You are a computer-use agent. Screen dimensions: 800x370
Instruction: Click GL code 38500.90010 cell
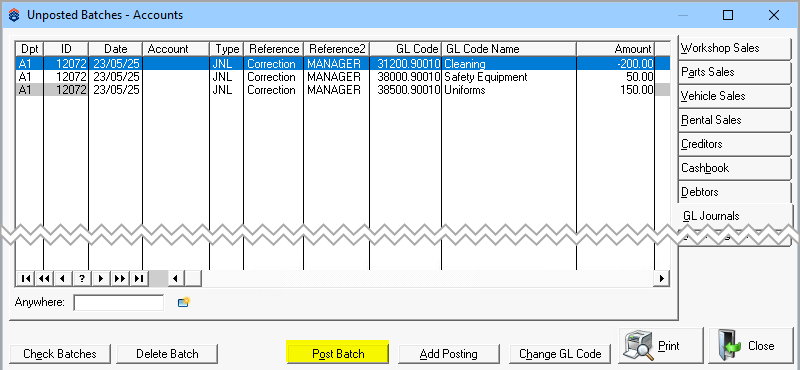[406, 90]
